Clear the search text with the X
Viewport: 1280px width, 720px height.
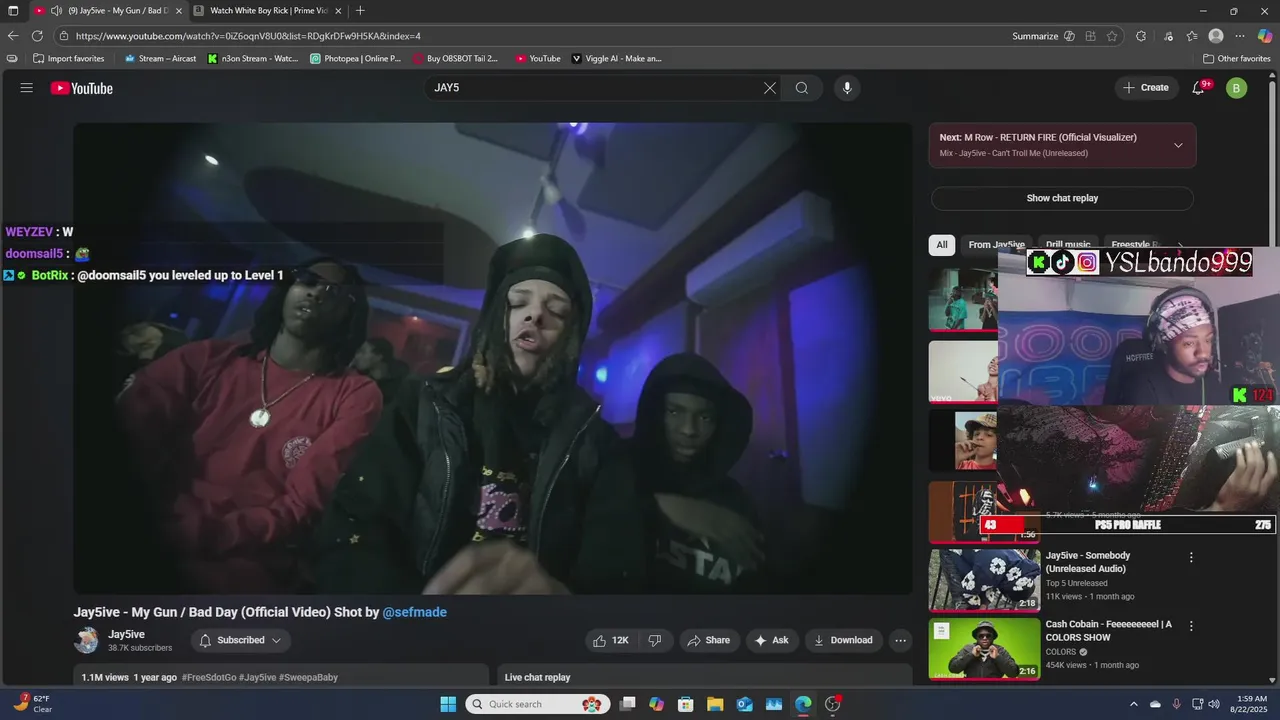point(770,88)
